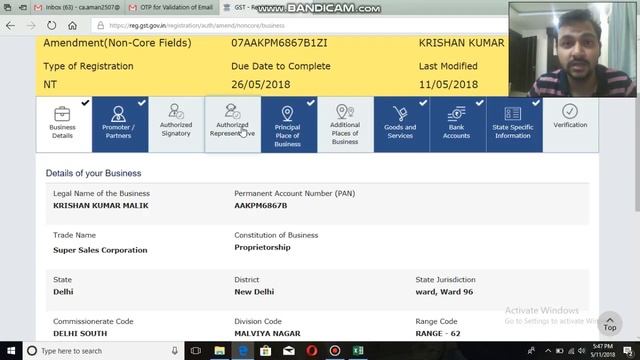Click the battery icon in system tray

(x=560, y=351)
